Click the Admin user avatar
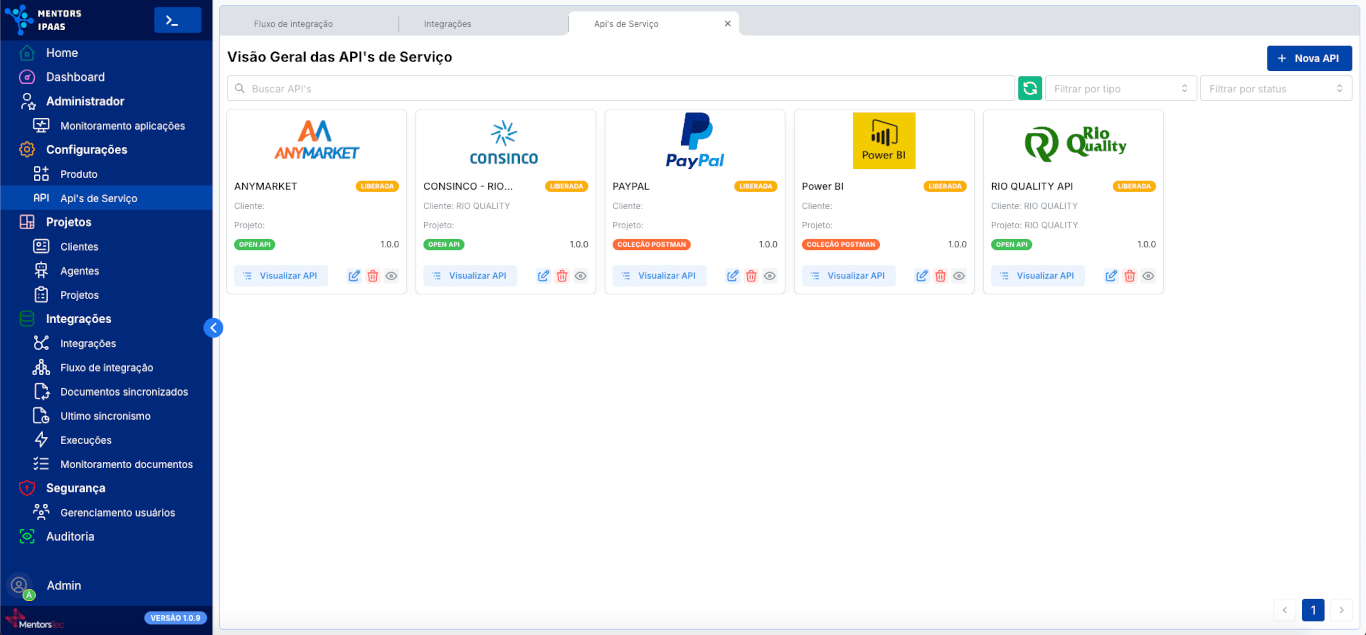 click(20, 586)
